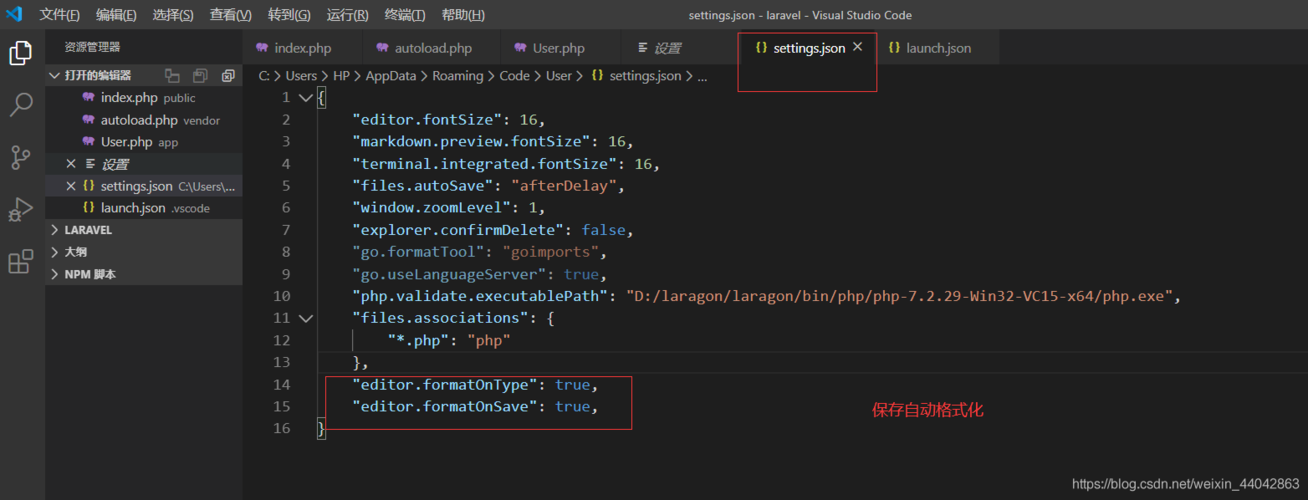Click false value of explorer.confirmDelete
Image resolution: width=1308 pixels, height=500 pixels.
click(x=606, y=230)
